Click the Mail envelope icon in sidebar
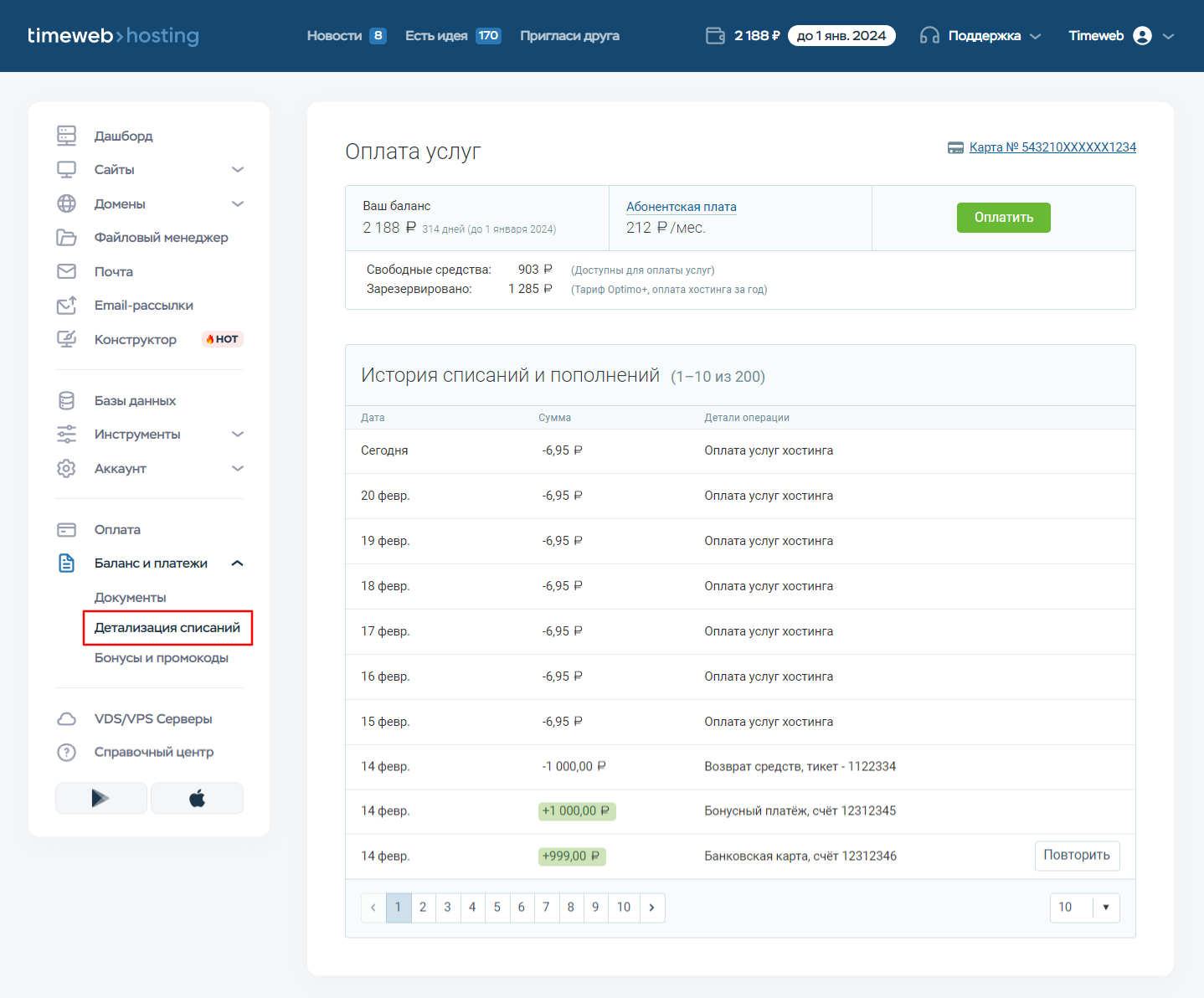This screenshot has height=998, width=1204. click(66, 271)
